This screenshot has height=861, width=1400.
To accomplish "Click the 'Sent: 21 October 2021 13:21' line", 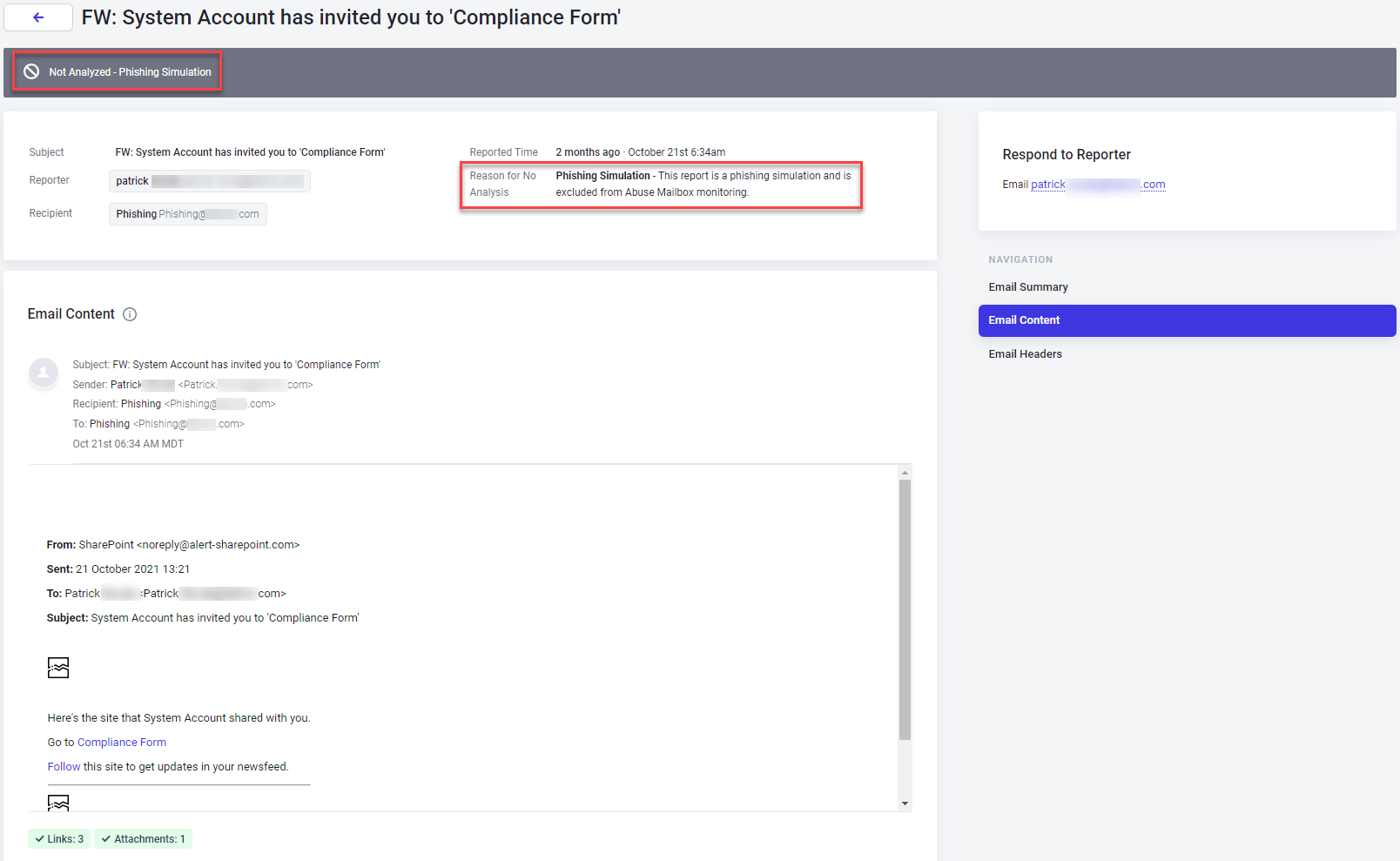I will pyautogui.click(x=118, y=569).
